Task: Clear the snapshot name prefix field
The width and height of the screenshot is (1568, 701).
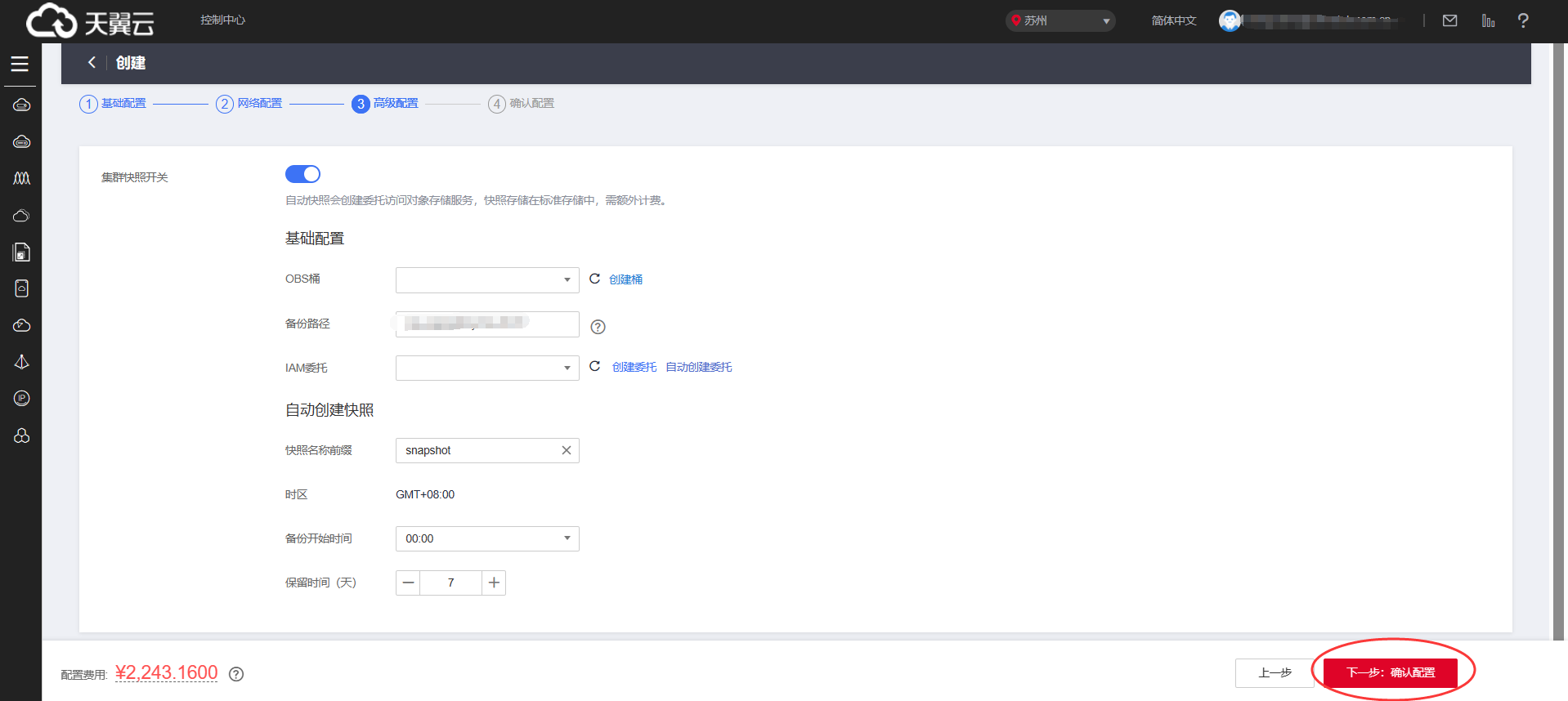Action: point(566,450)
